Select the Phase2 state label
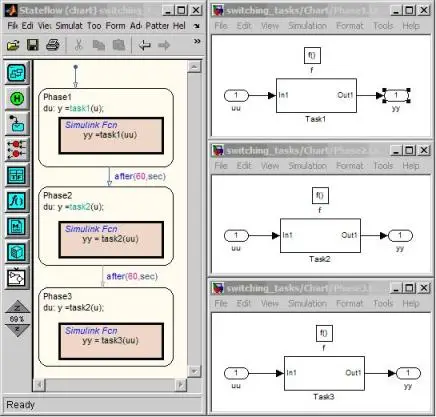Screen dimensions: 436x417 (x=57, y=196)
